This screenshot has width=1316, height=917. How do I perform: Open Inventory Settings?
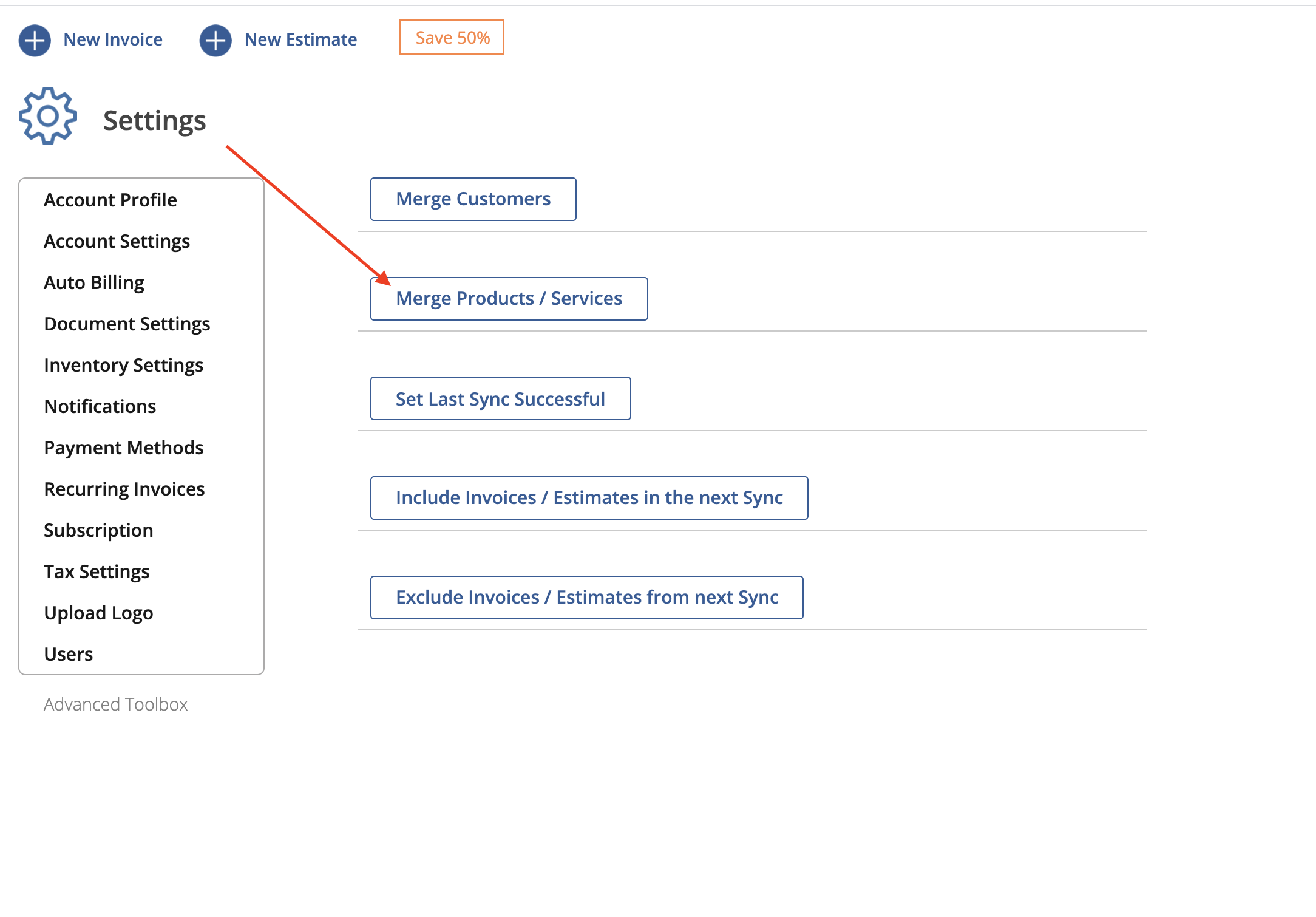click(x=123, y=365)
